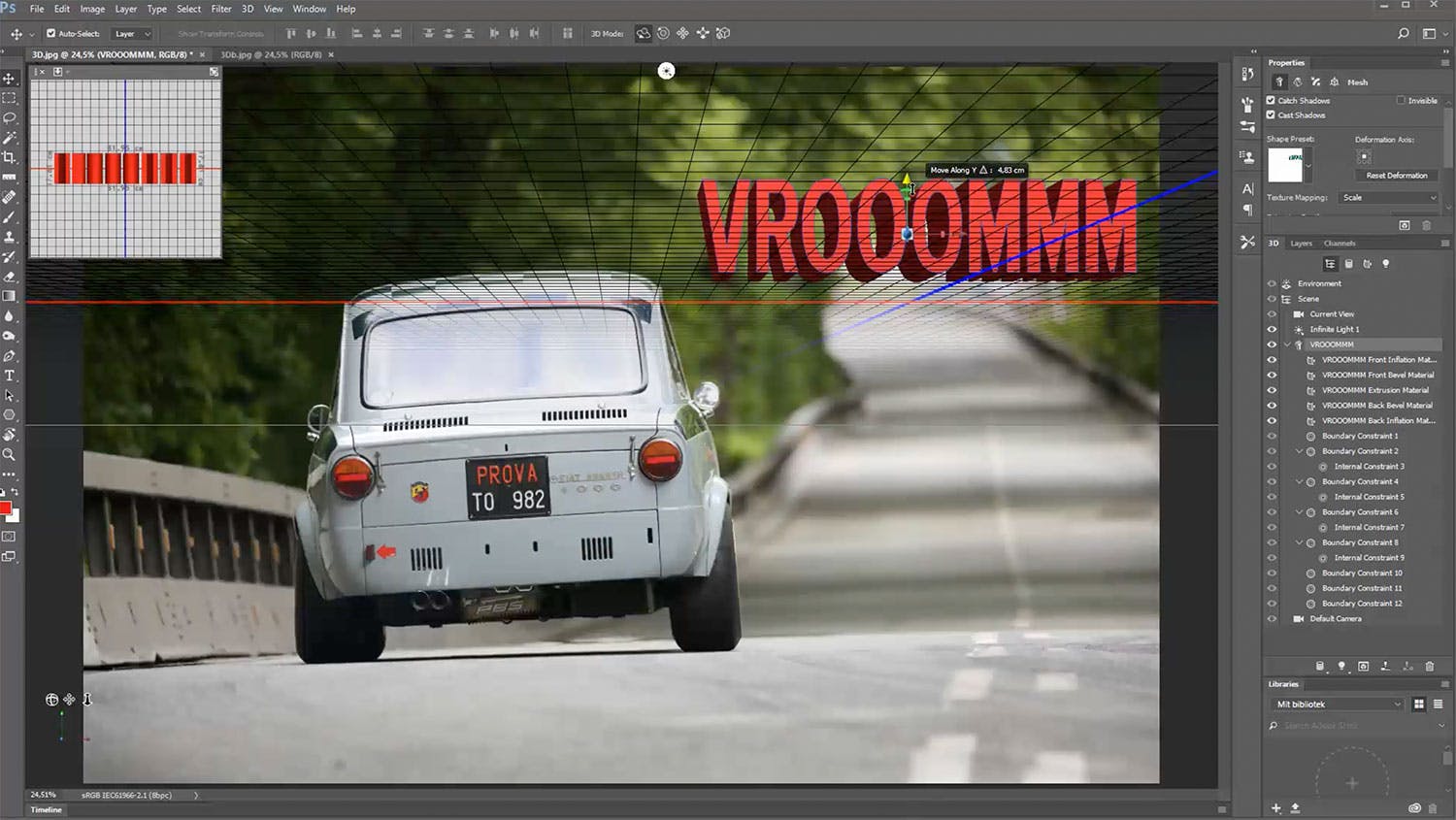
Task: Select the Scale 3D object mode icon
Action: click(x=723, y=33)
